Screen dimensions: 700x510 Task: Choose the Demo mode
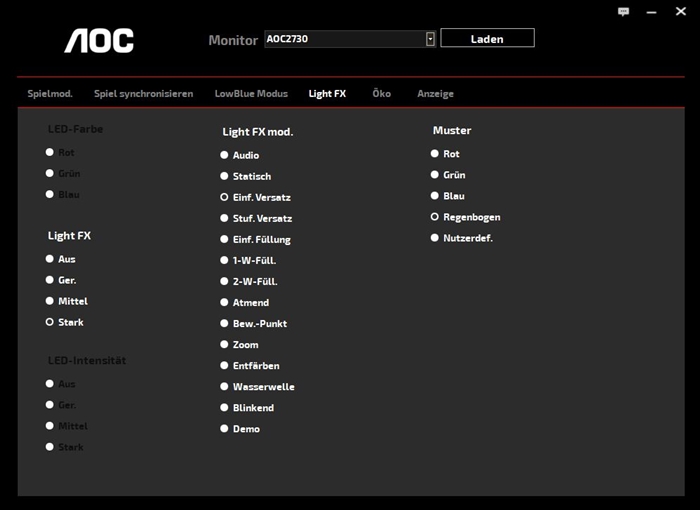(240, 428)
